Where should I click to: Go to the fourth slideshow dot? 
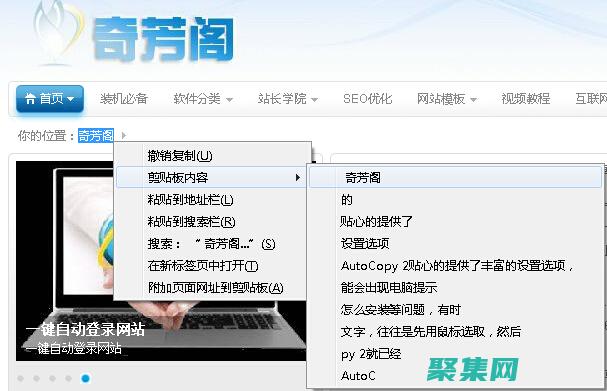pyautogui.click(x=69, y=378)
